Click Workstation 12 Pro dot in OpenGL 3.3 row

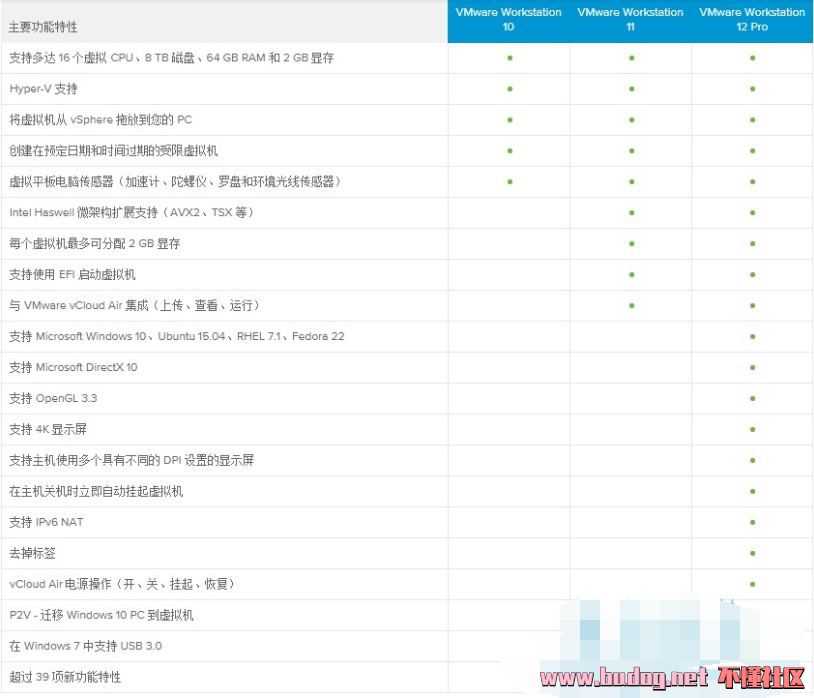click(752, 399)
